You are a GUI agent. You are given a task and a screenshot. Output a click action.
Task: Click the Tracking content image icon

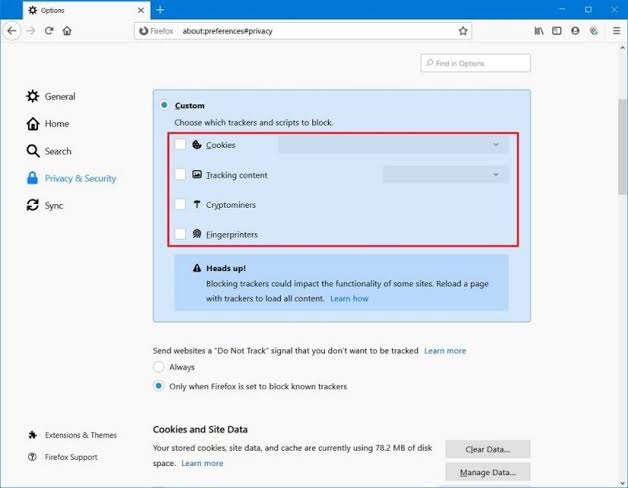[x=197, y=174]
